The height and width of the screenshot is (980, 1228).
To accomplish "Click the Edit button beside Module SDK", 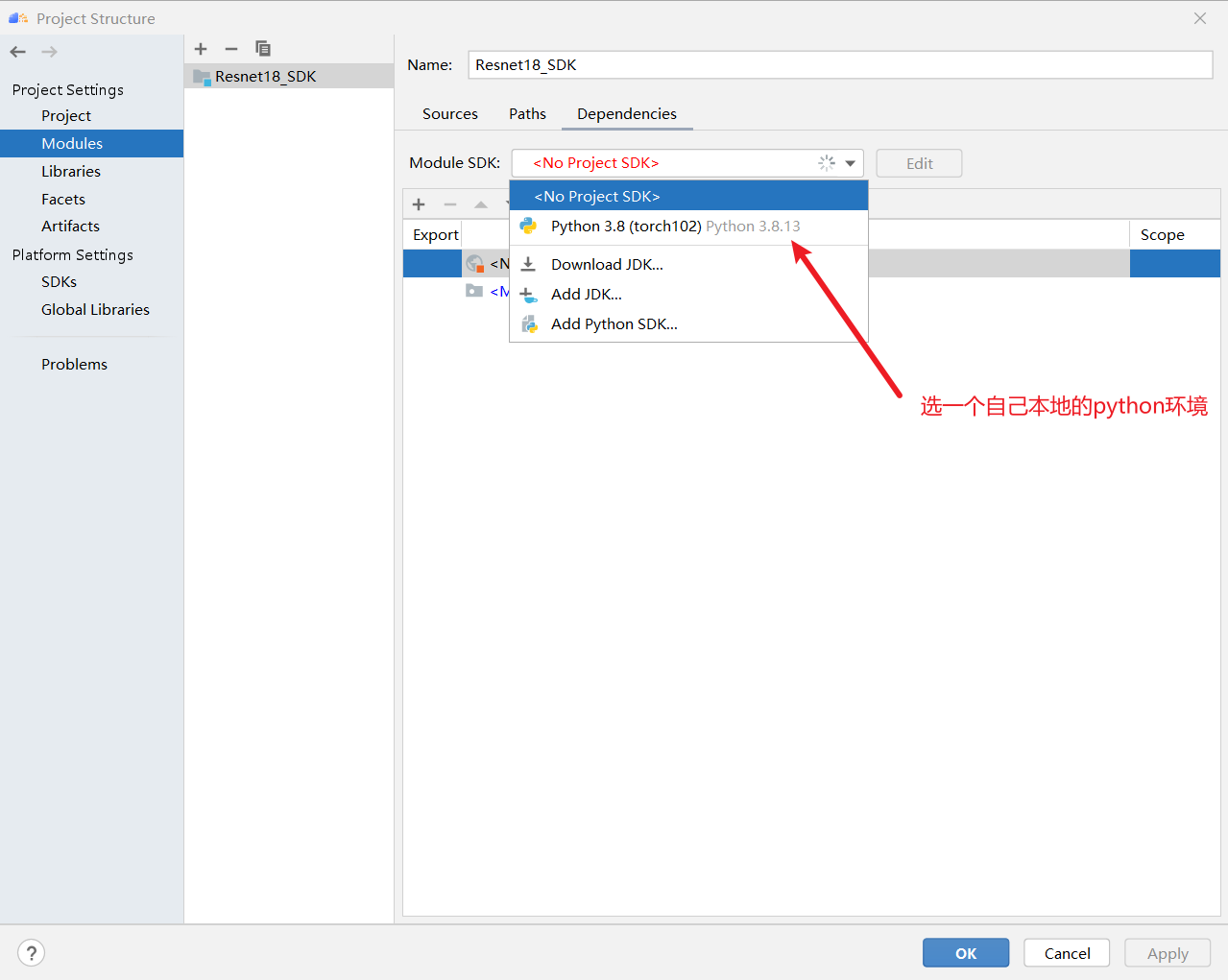I will pos(919,163).
